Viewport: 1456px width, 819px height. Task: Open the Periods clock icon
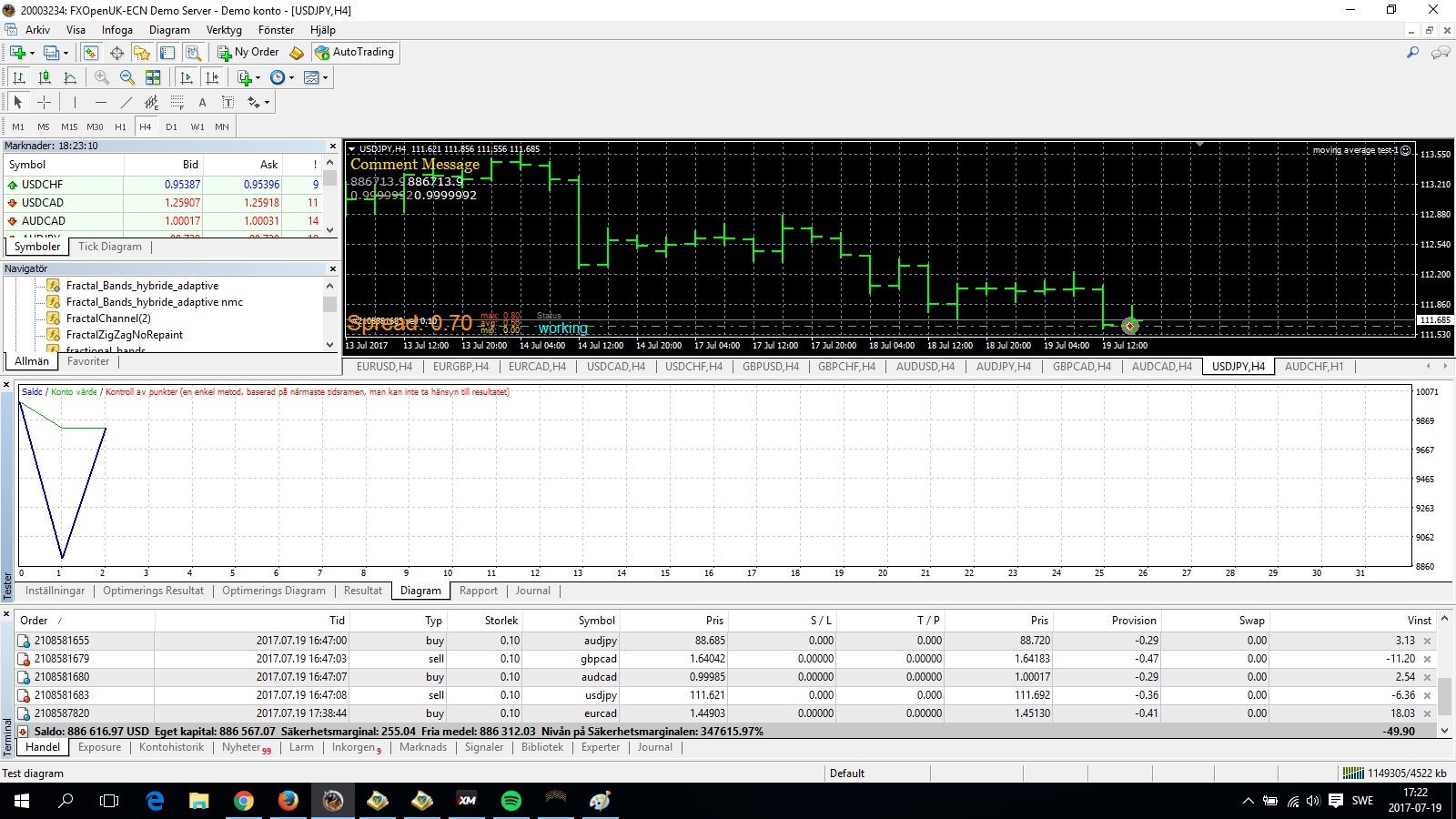coord(278,77)
